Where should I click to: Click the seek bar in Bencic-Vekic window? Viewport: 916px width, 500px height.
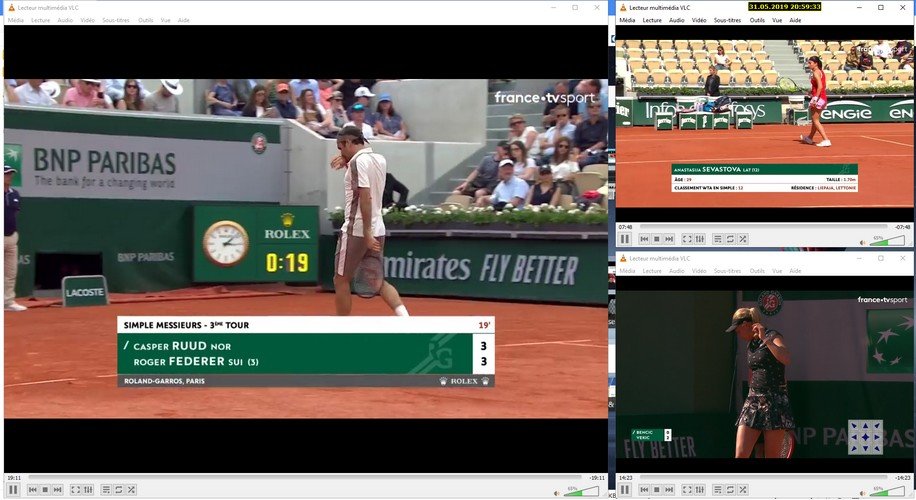tap(764, 477)
